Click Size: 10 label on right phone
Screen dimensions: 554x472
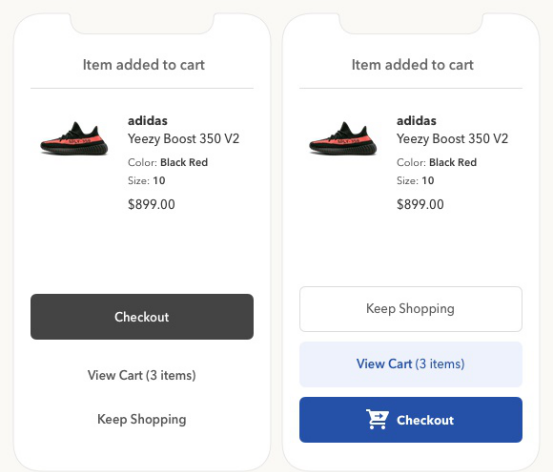pyautogui.click(x=415, y=181)
